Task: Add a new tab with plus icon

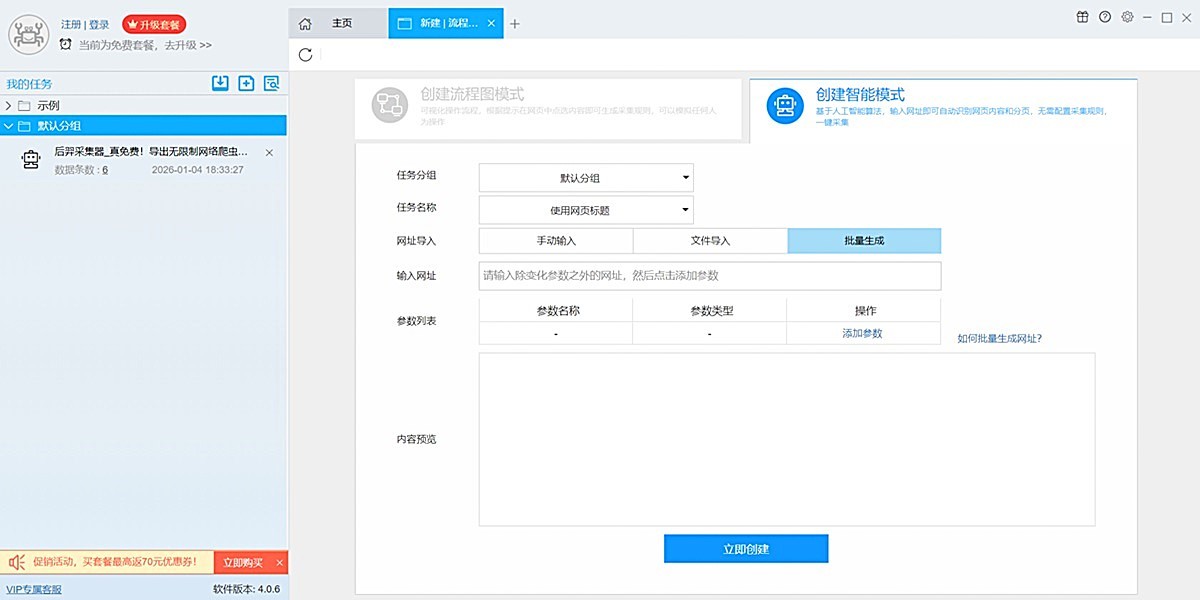Action: (x=515, y=24)
